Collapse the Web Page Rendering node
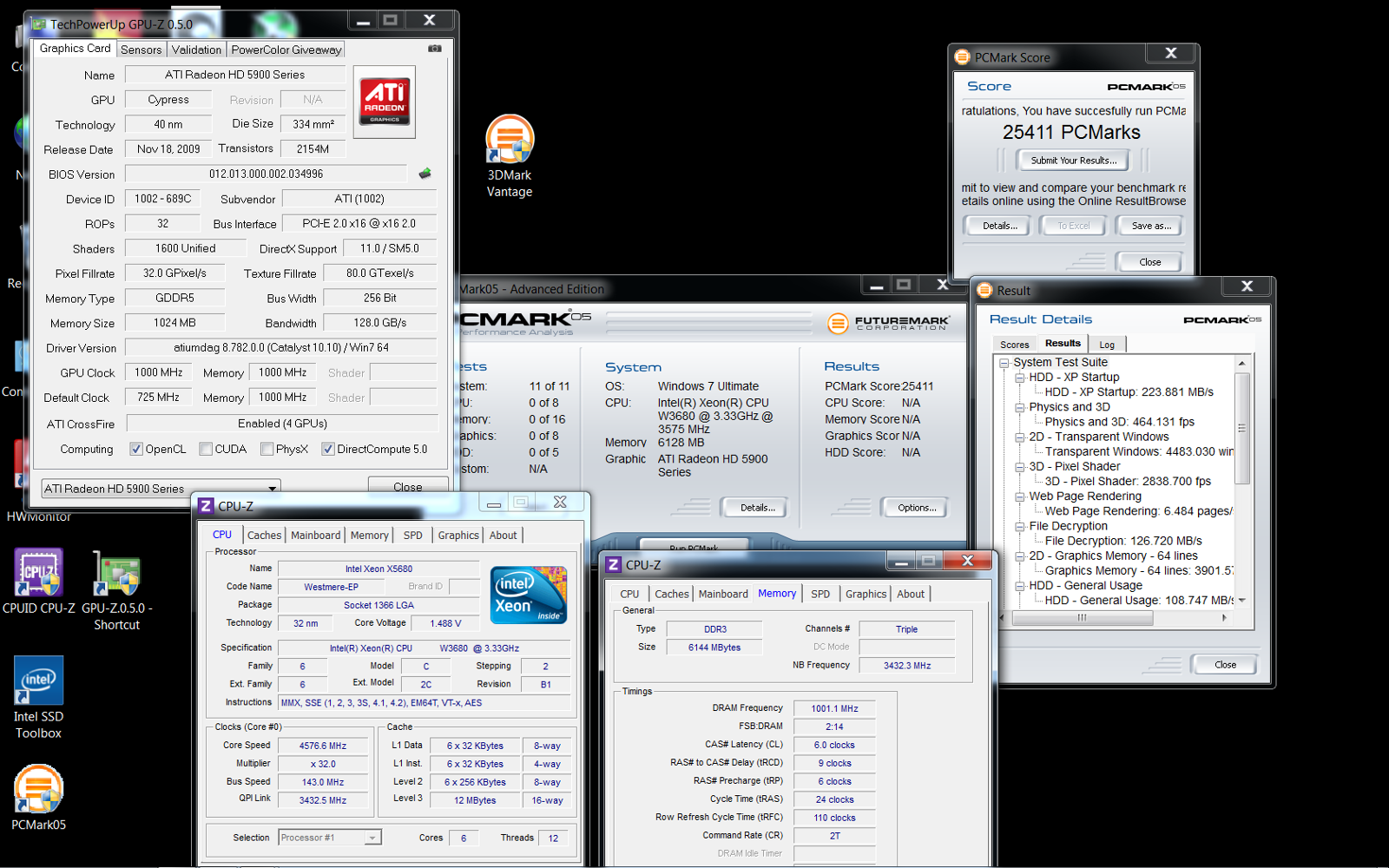 (x=1020, y=496)
